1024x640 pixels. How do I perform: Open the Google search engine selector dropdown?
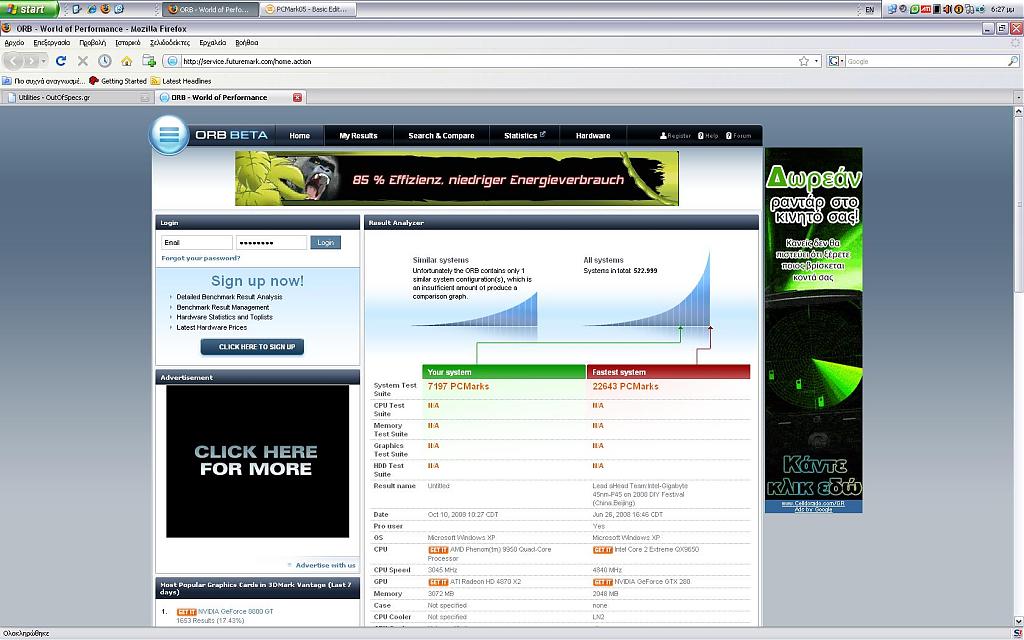[836, 61]
